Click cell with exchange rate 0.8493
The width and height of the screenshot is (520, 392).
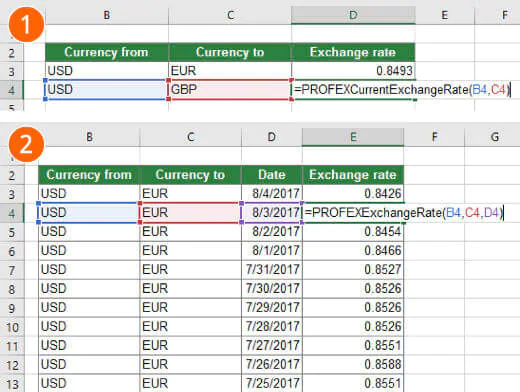click(353, 71)
